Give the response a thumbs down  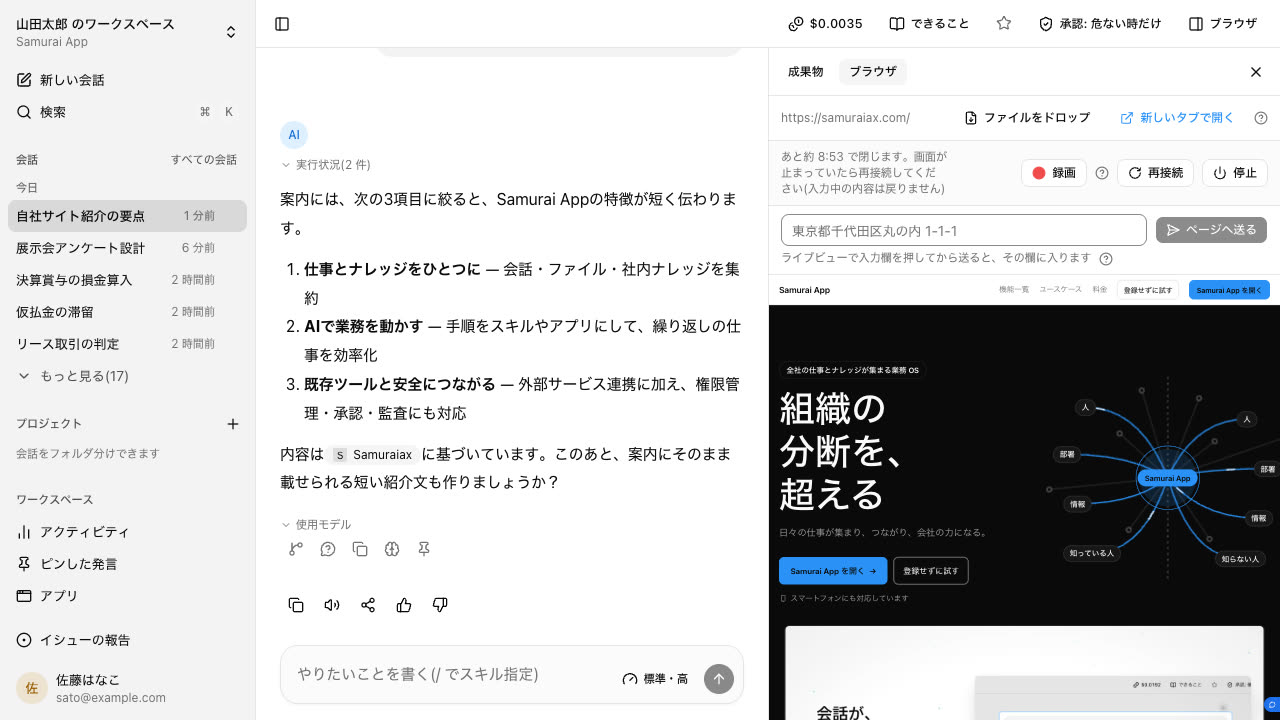click(440, 605)
